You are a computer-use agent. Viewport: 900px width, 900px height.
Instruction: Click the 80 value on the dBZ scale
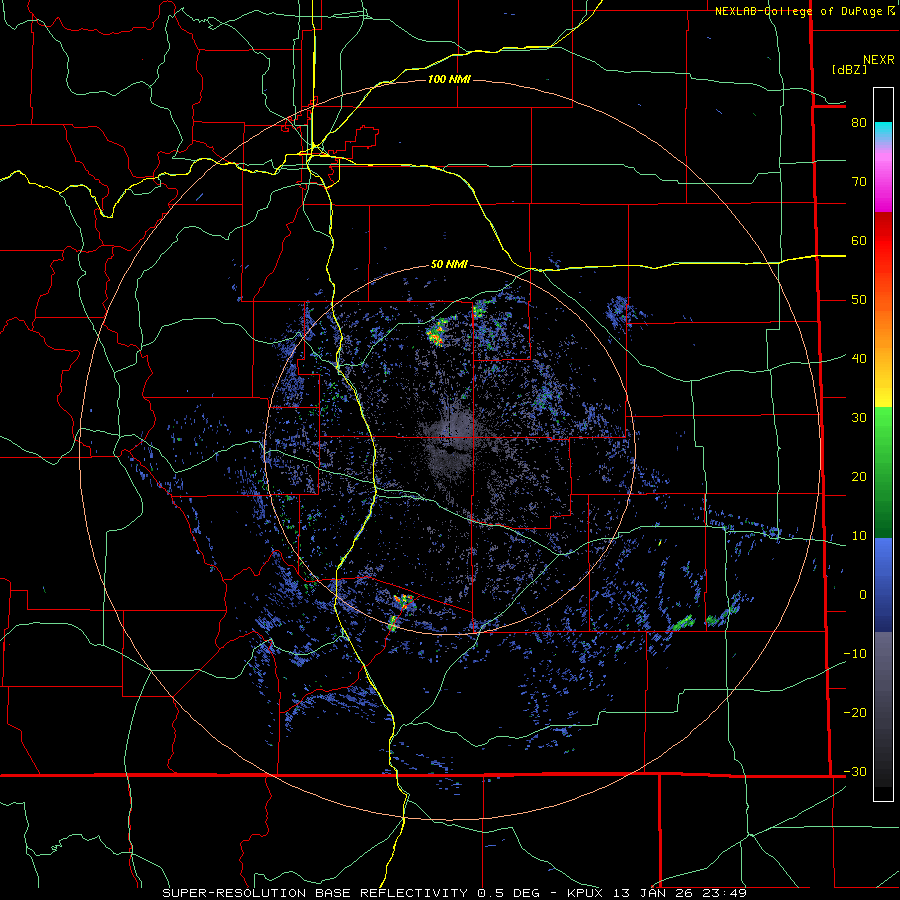click(x=859, y=122)
